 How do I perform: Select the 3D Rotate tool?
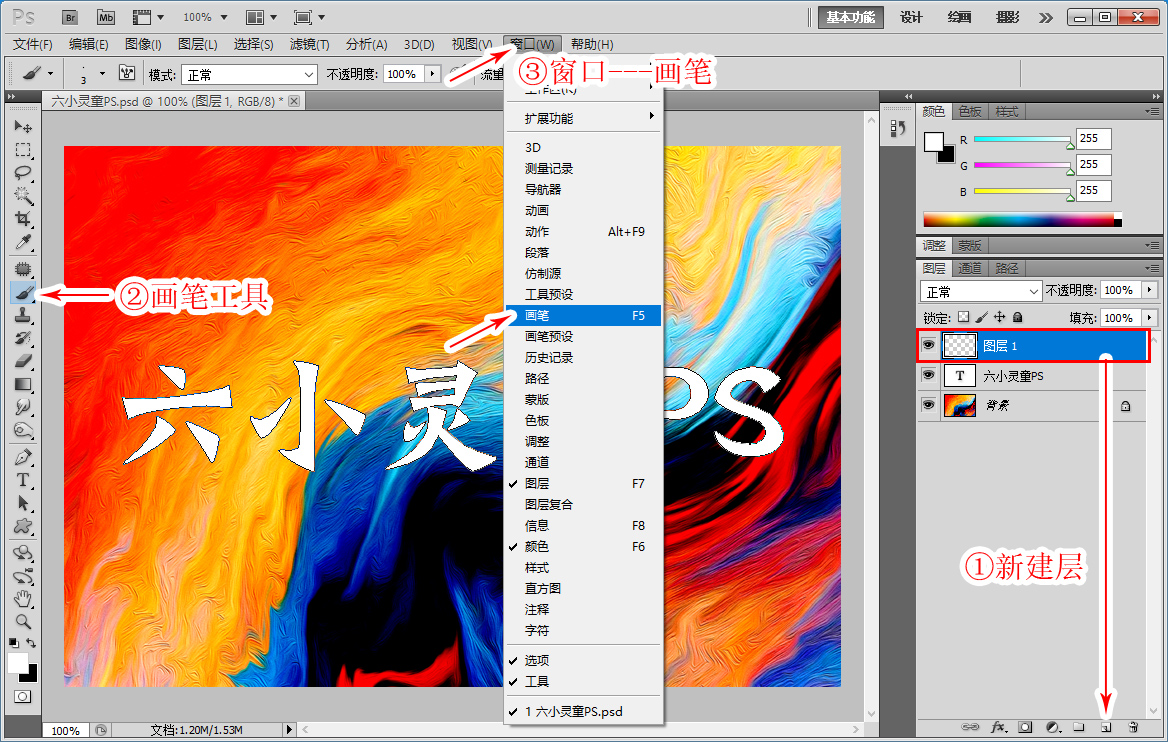(x=23, y=553)
